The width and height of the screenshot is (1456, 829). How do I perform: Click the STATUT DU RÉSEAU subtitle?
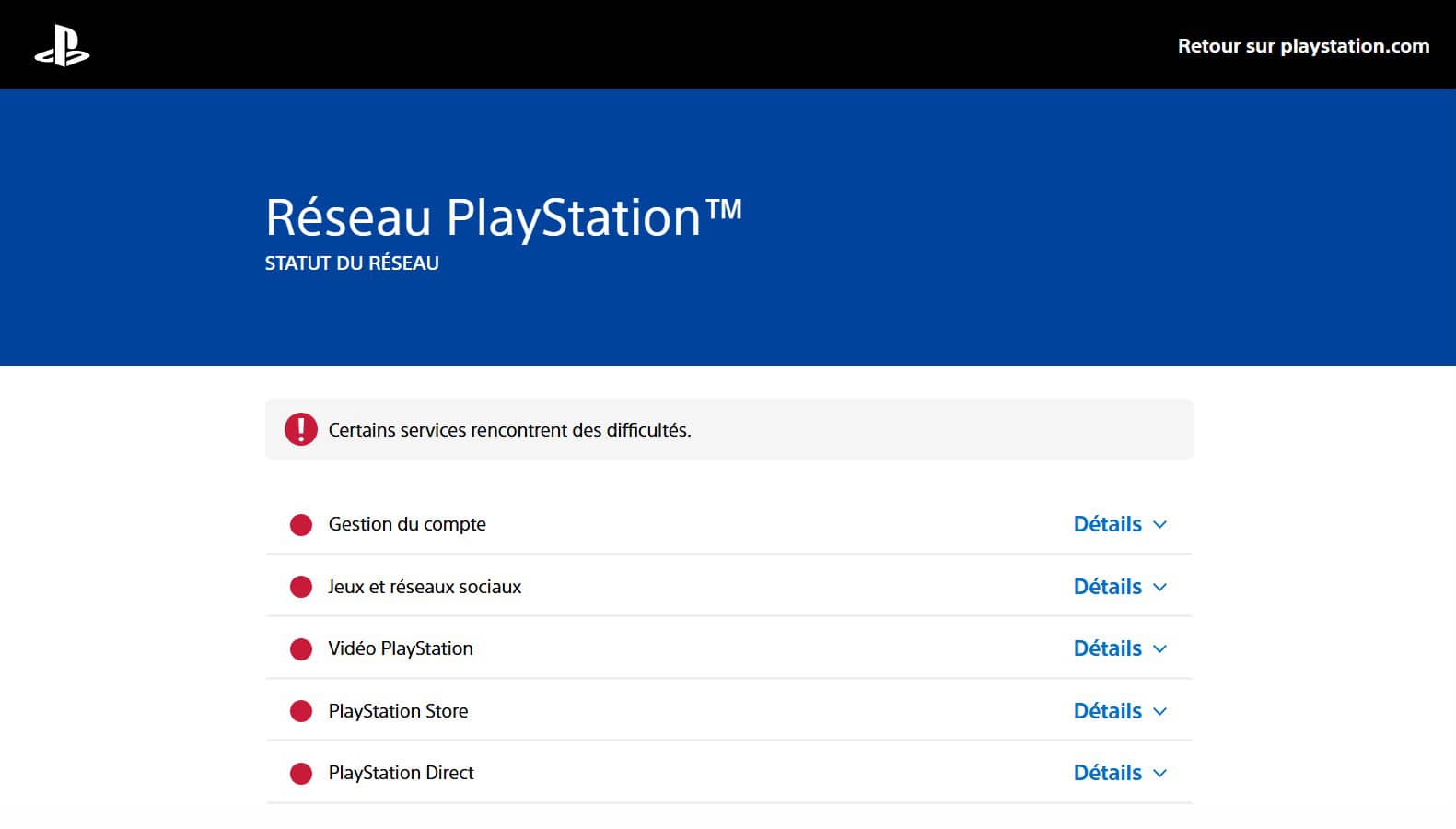click(x=352, y=263)
